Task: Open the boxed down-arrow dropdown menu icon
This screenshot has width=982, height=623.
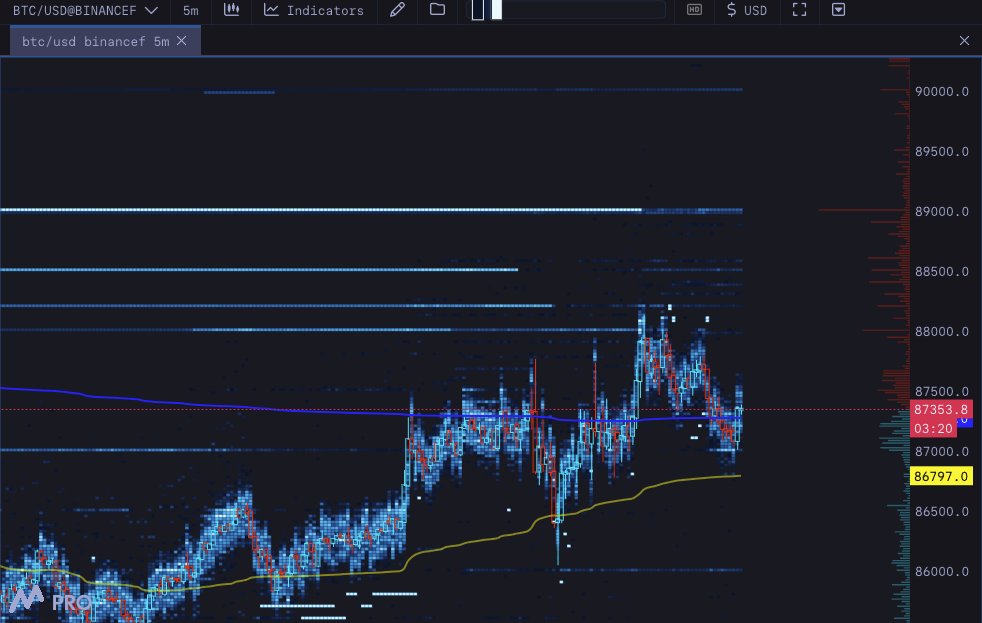Action: 839,10
